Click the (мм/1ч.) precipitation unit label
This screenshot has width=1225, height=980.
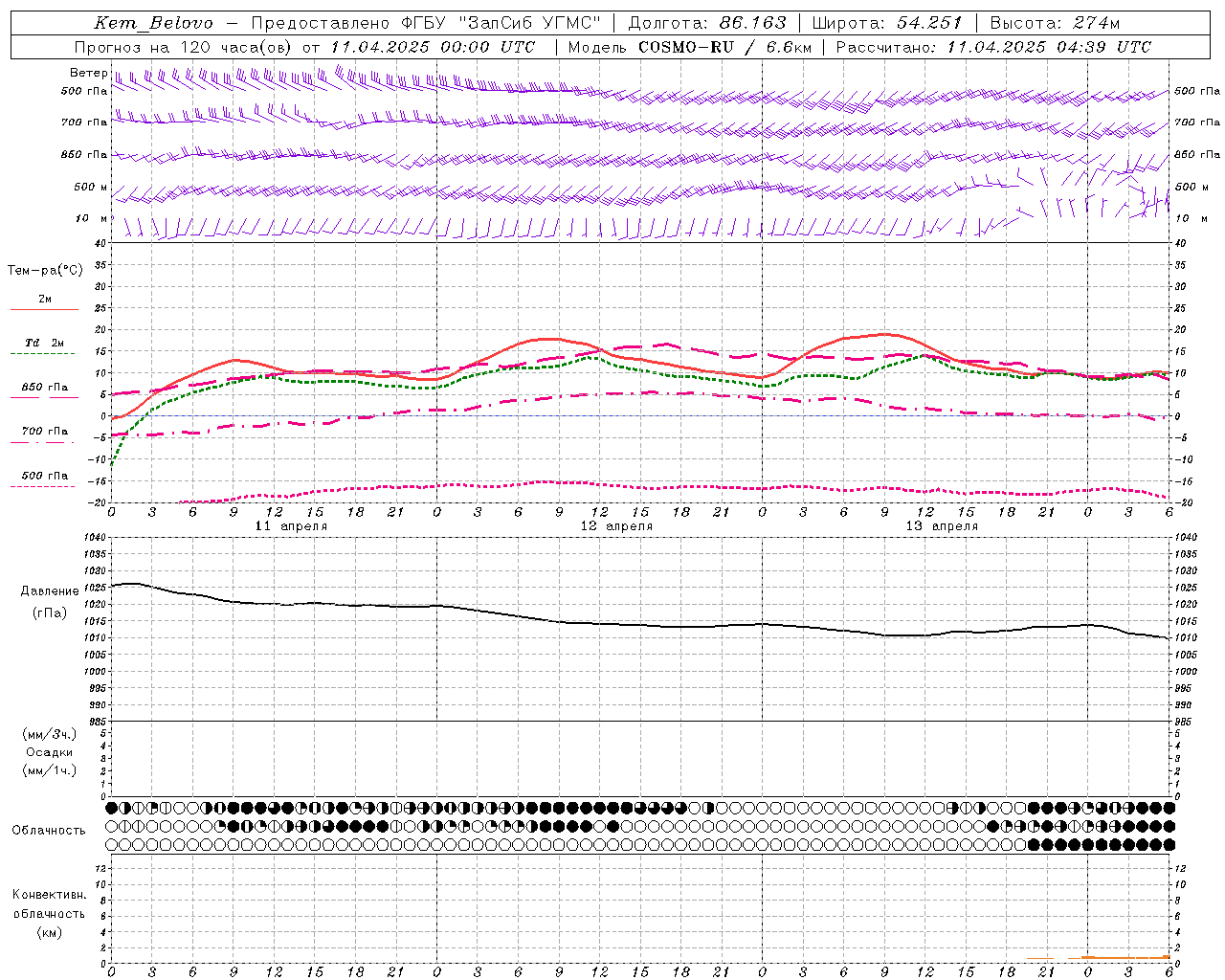pos(50,770)
